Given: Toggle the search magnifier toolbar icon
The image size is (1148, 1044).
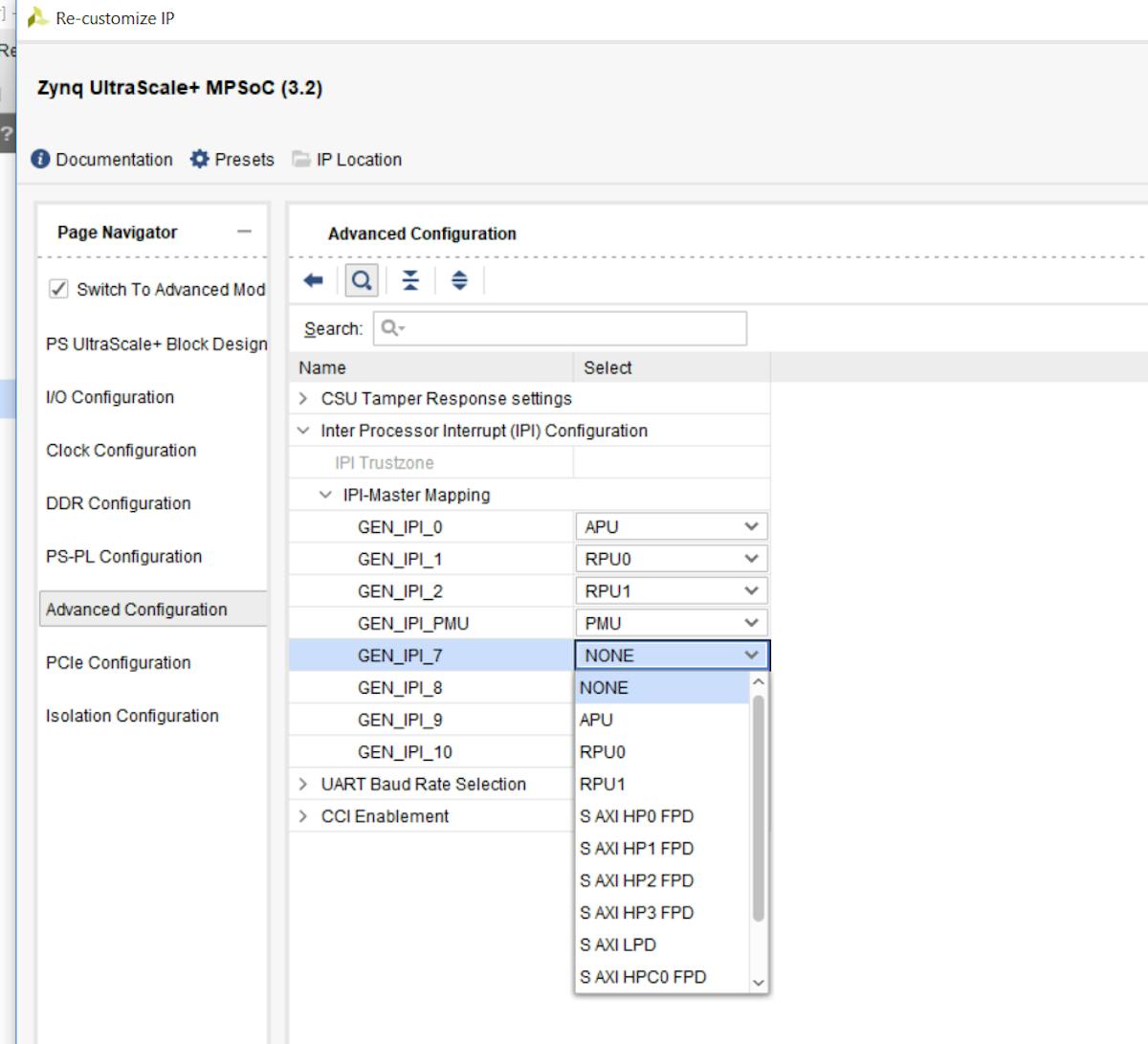Looking at the screenshot, I should [362, 280].
